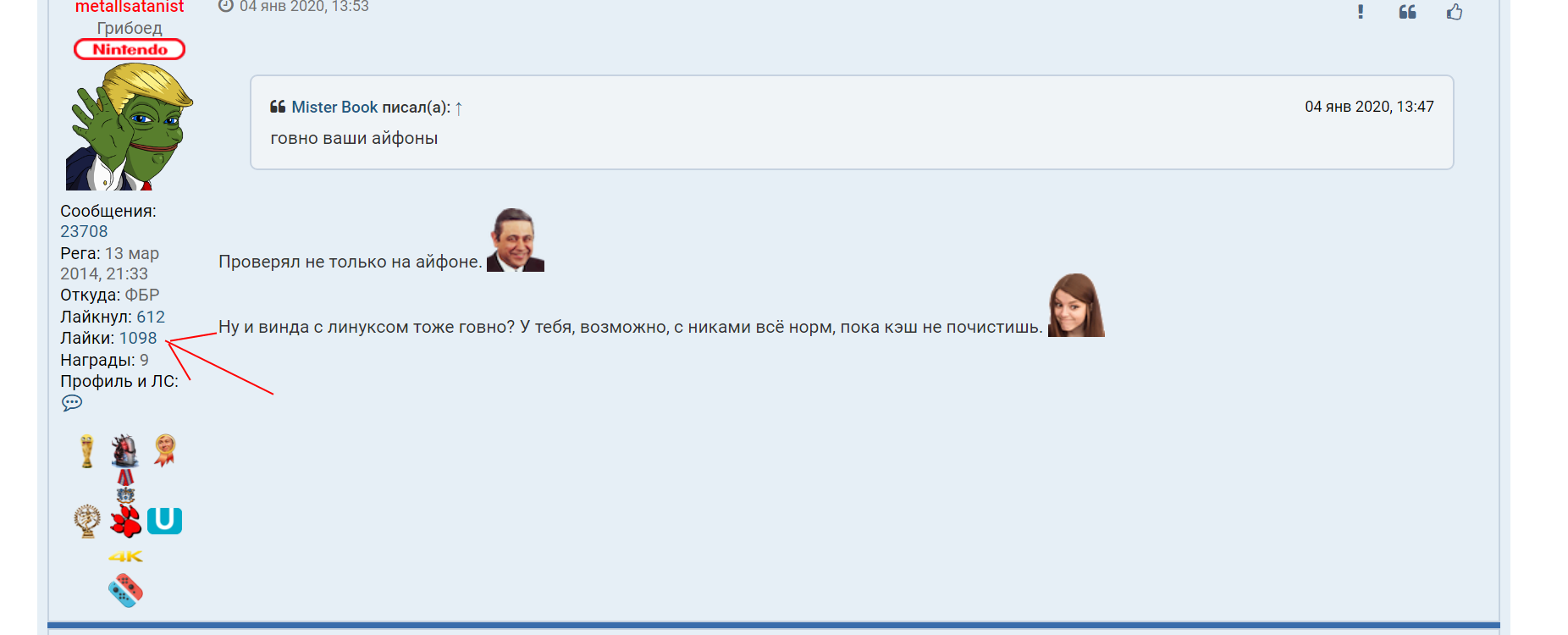Click the Joy-Con controllers award icon
The image size is (1568, 635).
125,590
